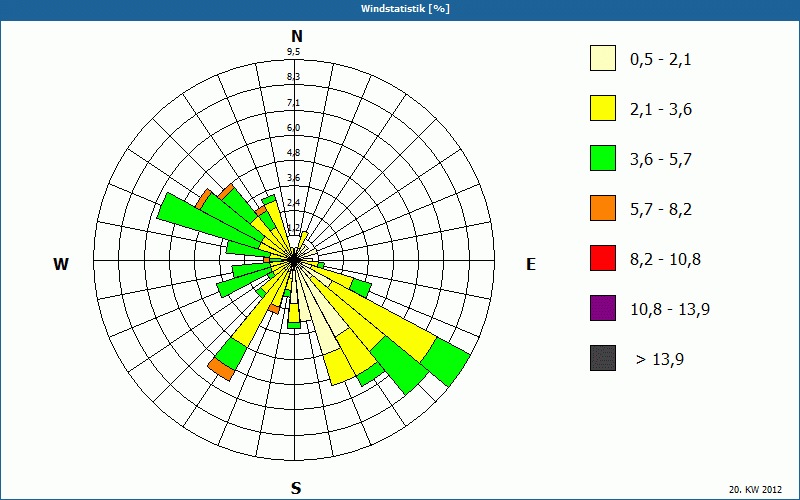Viewport: 800px width, 500px height.
Task: Click the '8,2 - 10,8' legend label
Action: (x=665, y=260)
